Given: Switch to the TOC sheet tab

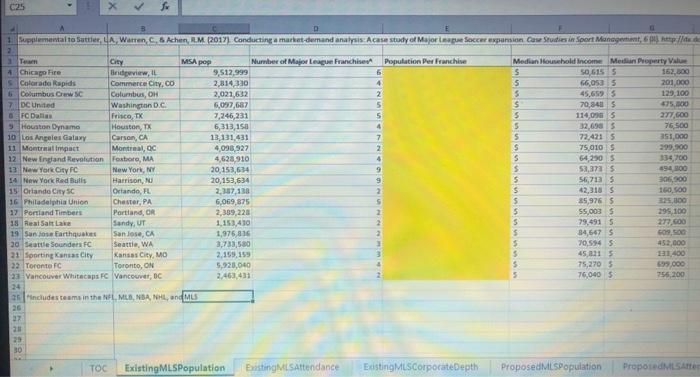Looking at the screenshot, I should pos(98,368).
